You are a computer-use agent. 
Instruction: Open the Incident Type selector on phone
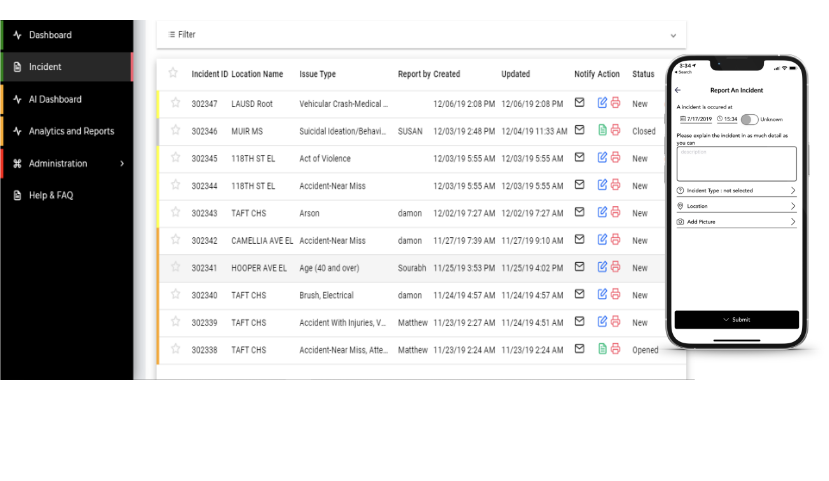(736, 190)
